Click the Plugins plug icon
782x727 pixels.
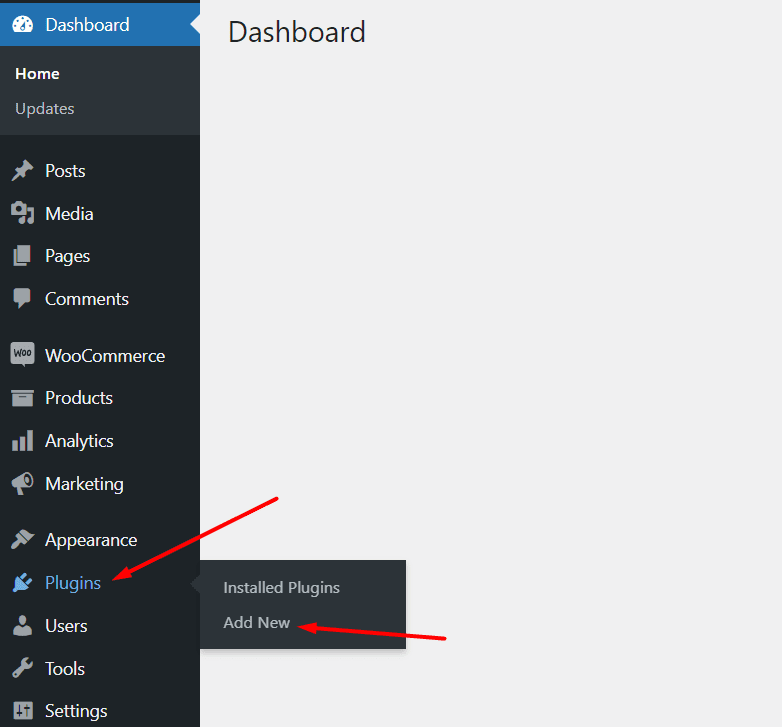coord(22,583)
